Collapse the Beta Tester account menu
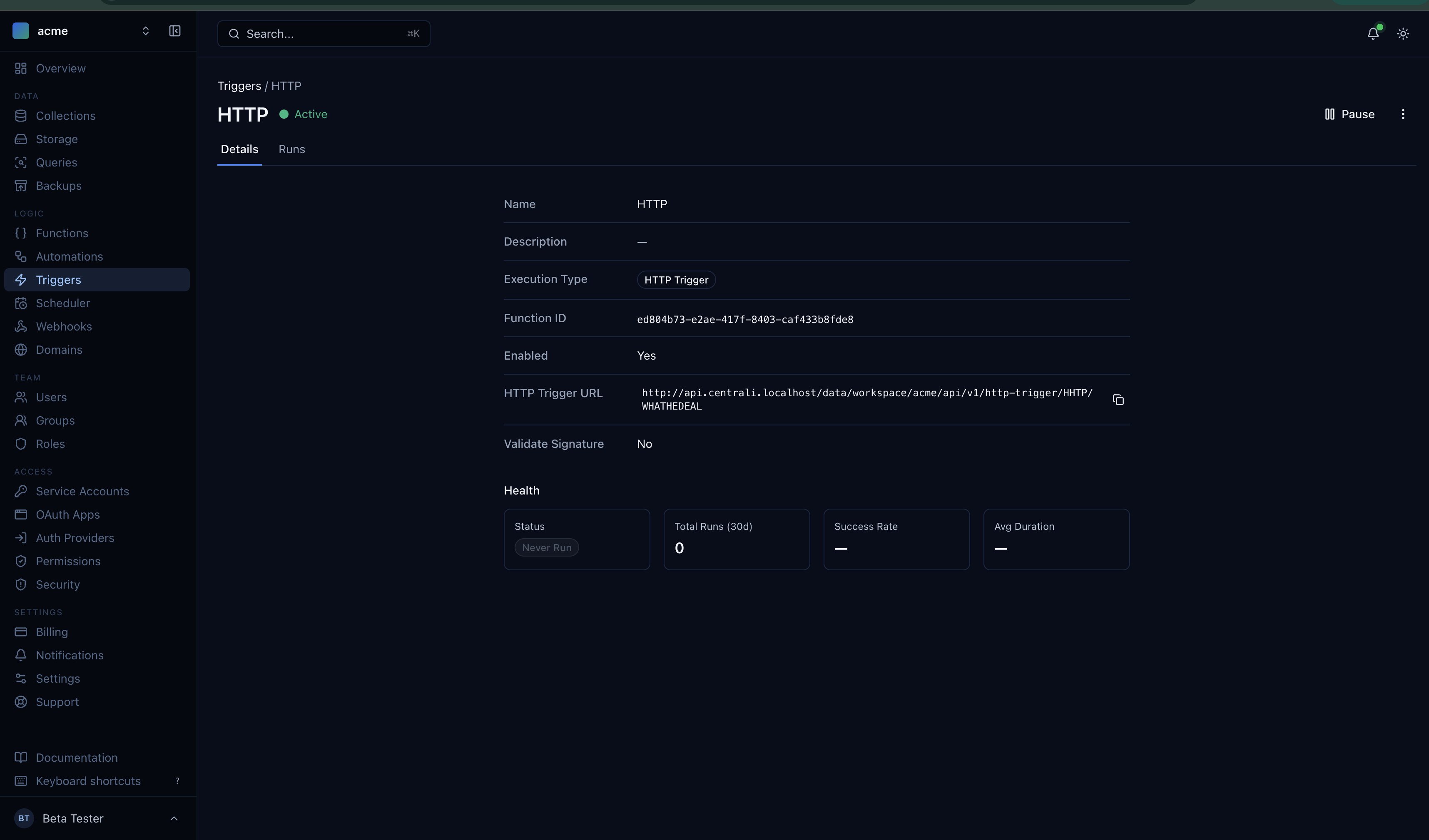 (x=174, y=818)
